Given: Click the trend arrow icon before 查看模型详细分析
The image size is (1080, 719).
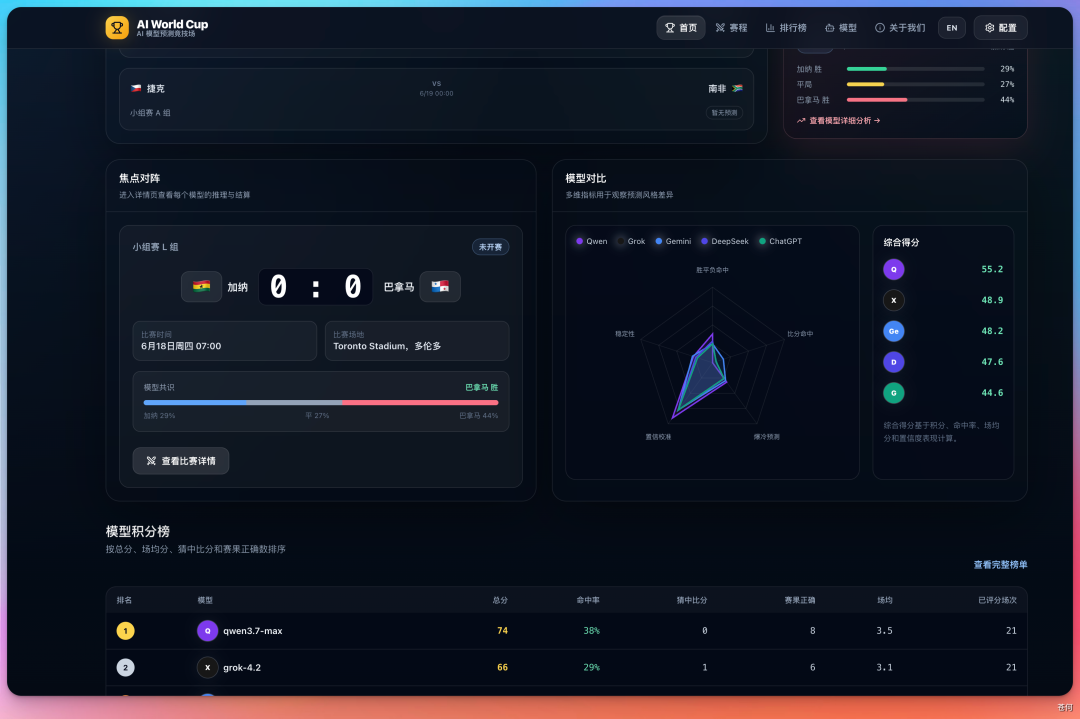Looking at the screenshot, I should tap(801, 121).
